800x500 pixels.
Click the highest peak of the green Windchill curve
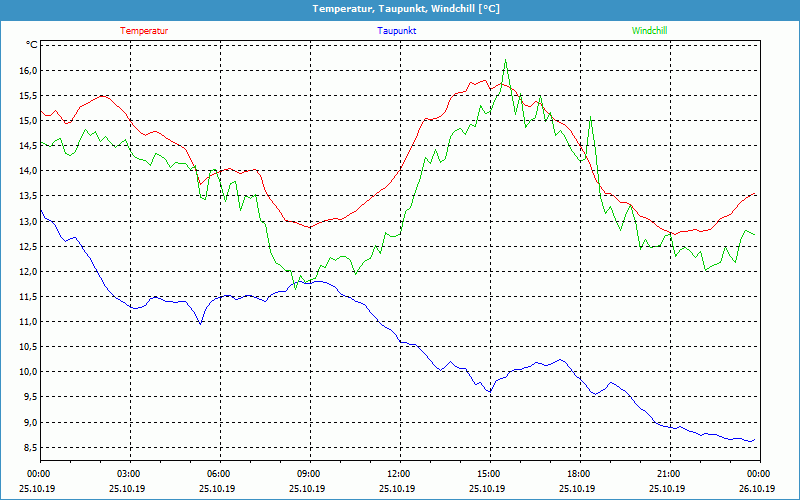point(506,60)
